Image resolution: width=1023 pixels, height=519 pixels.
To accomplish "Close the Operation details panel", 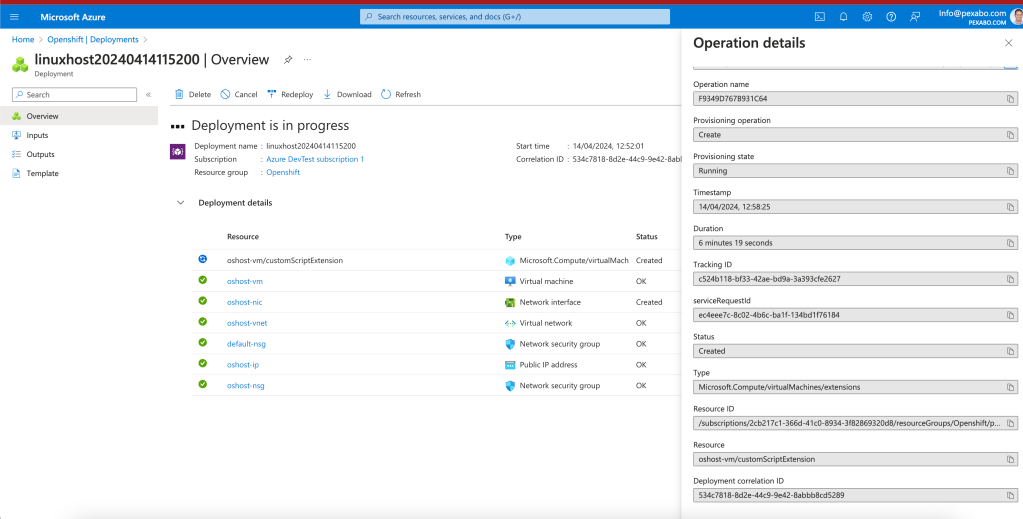I will tap(1008, 43).
